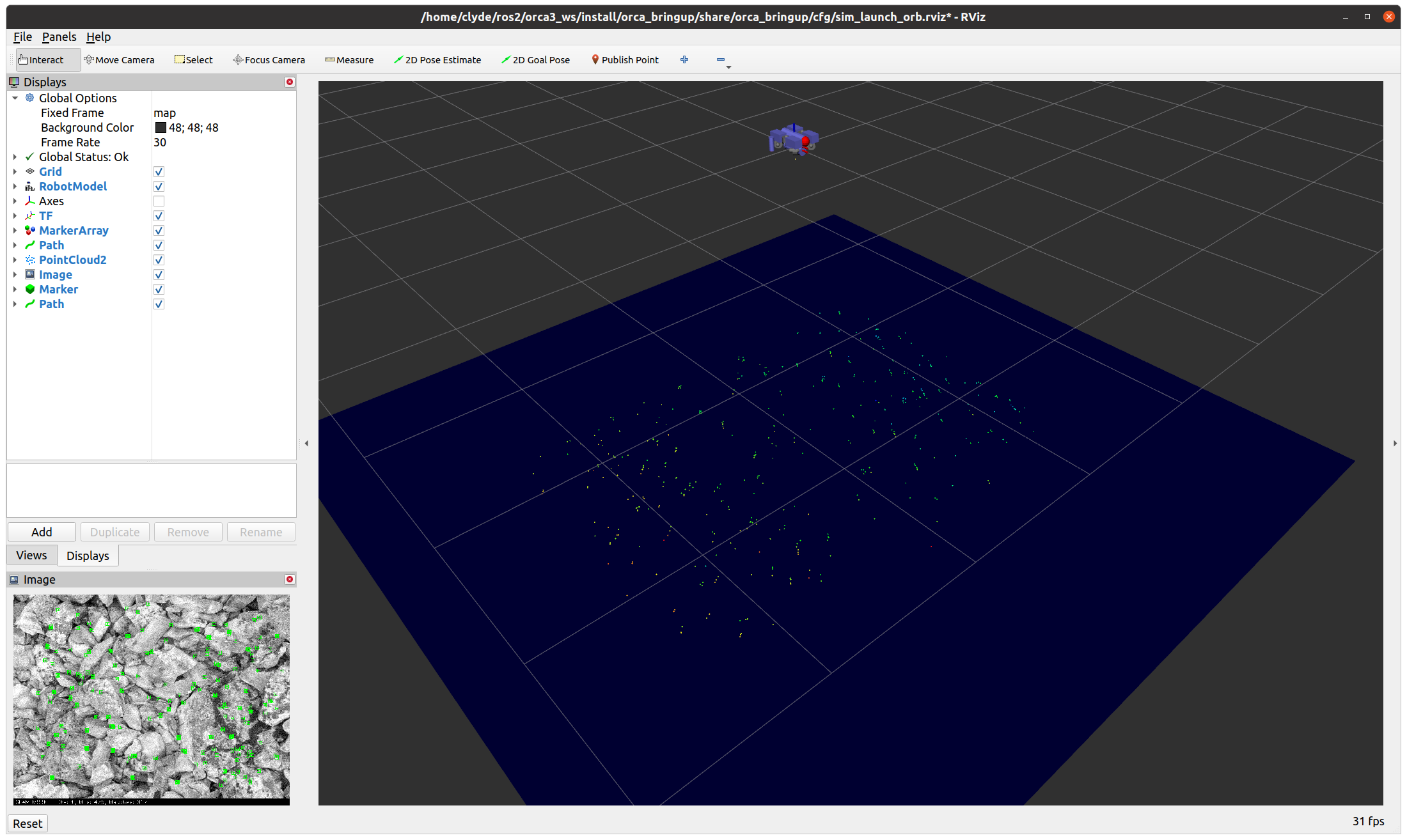Collapse the Global Options section
1407x840 pixels.
click(x=15, y=98)
